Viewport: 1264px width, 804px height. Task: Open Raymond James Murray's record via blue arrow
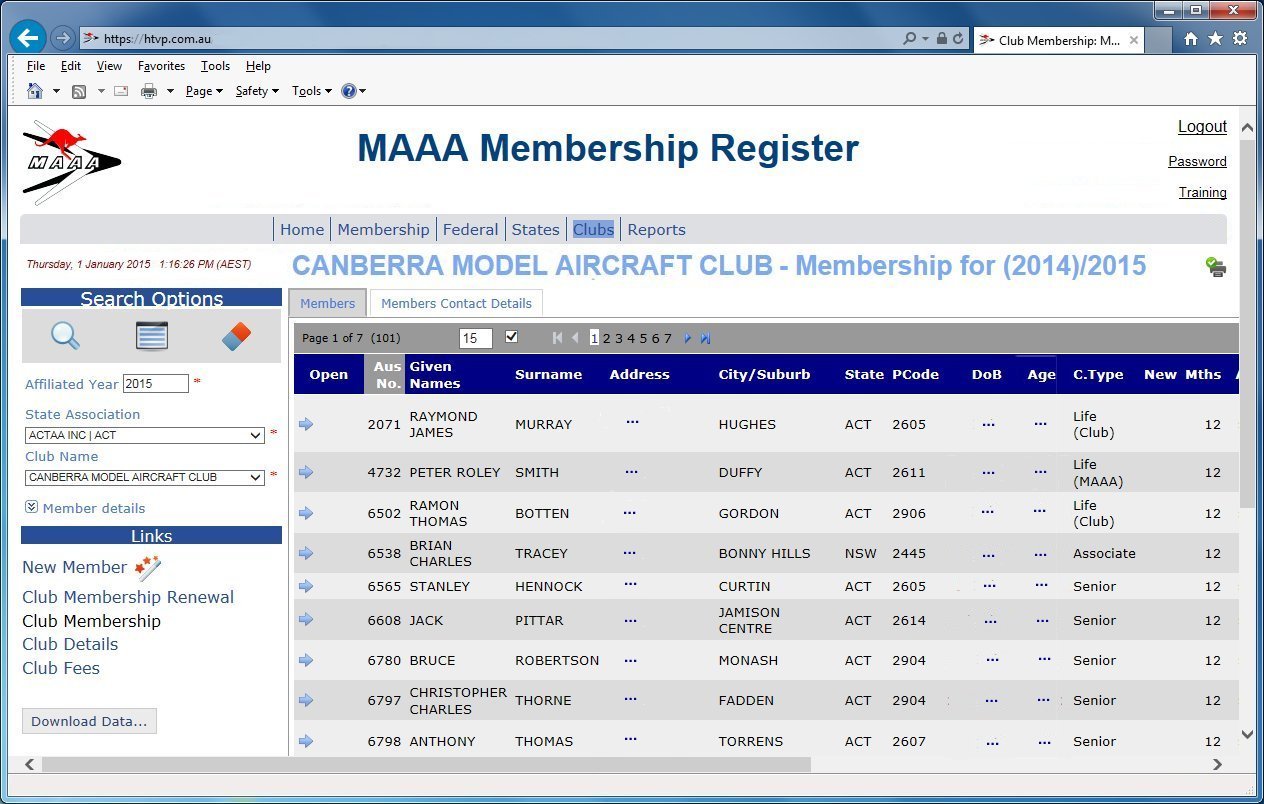coord(306,424)
